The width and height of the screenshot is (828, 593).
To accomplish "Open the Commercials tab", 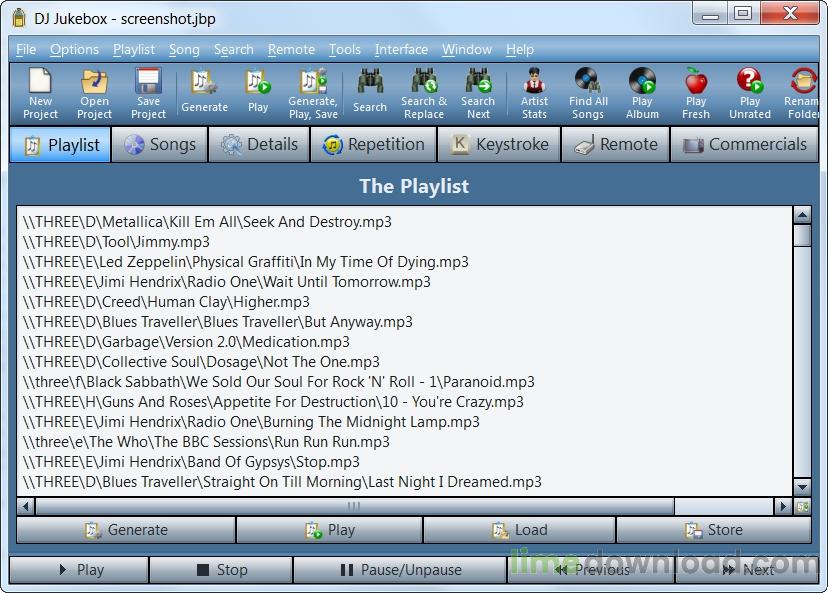I will pyautogui.click(x=744, y=145).
